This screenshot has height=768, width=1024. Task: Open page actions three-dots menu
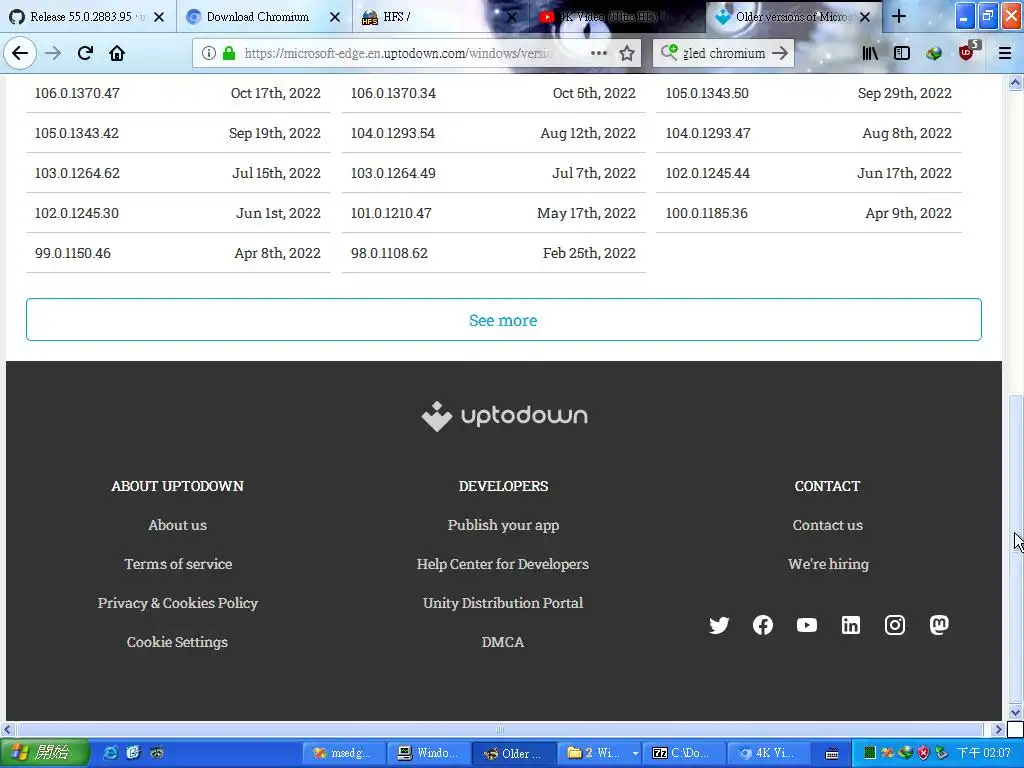point(599,53)
